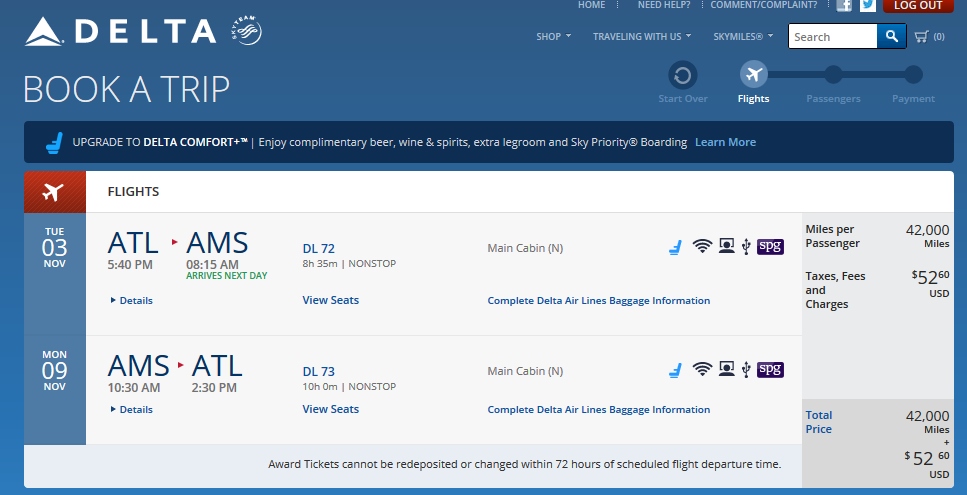Click the USB power icon on DL 73 row

746,370
